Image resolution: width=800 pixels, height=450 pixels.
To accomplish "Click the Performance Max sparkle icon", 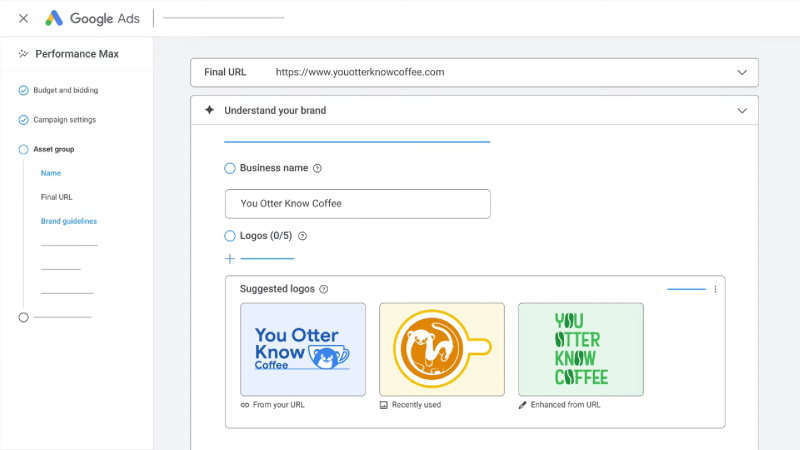I will 23,54.
